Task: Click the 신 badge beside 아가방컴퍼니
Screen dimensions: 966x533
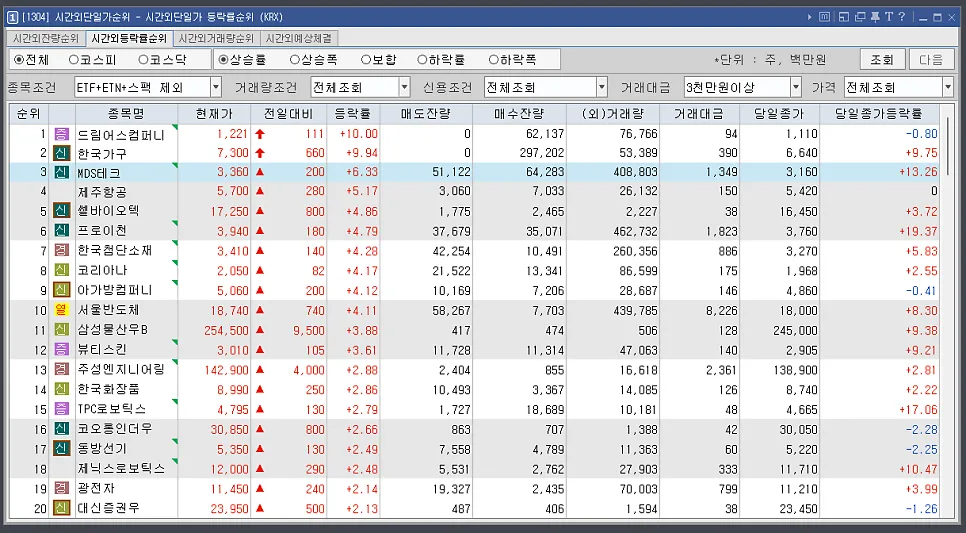Action: pos(61,290)
